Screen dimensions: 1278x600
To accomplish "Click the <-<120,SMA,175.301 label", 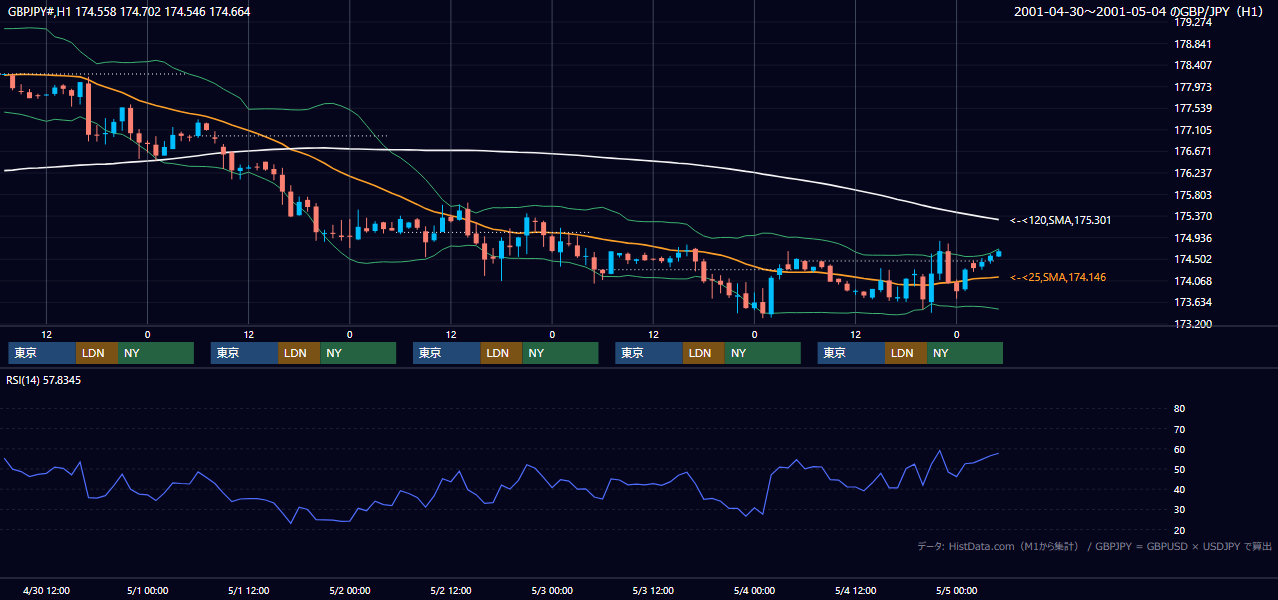I will (x=1058, y=220).
